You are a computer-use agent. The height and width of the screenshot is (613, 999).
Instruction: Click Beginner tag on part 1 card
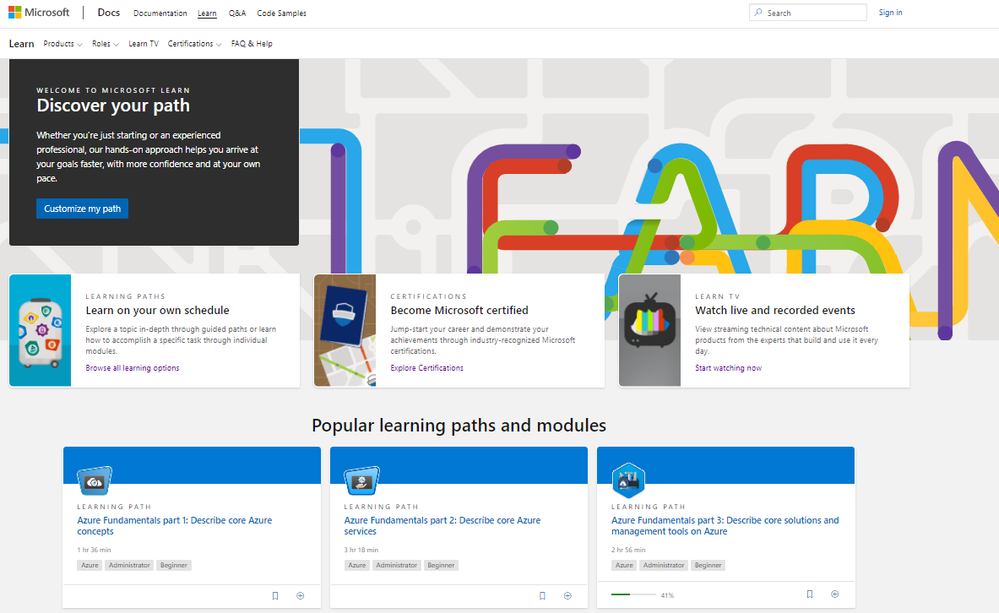[x=174, y=565]
